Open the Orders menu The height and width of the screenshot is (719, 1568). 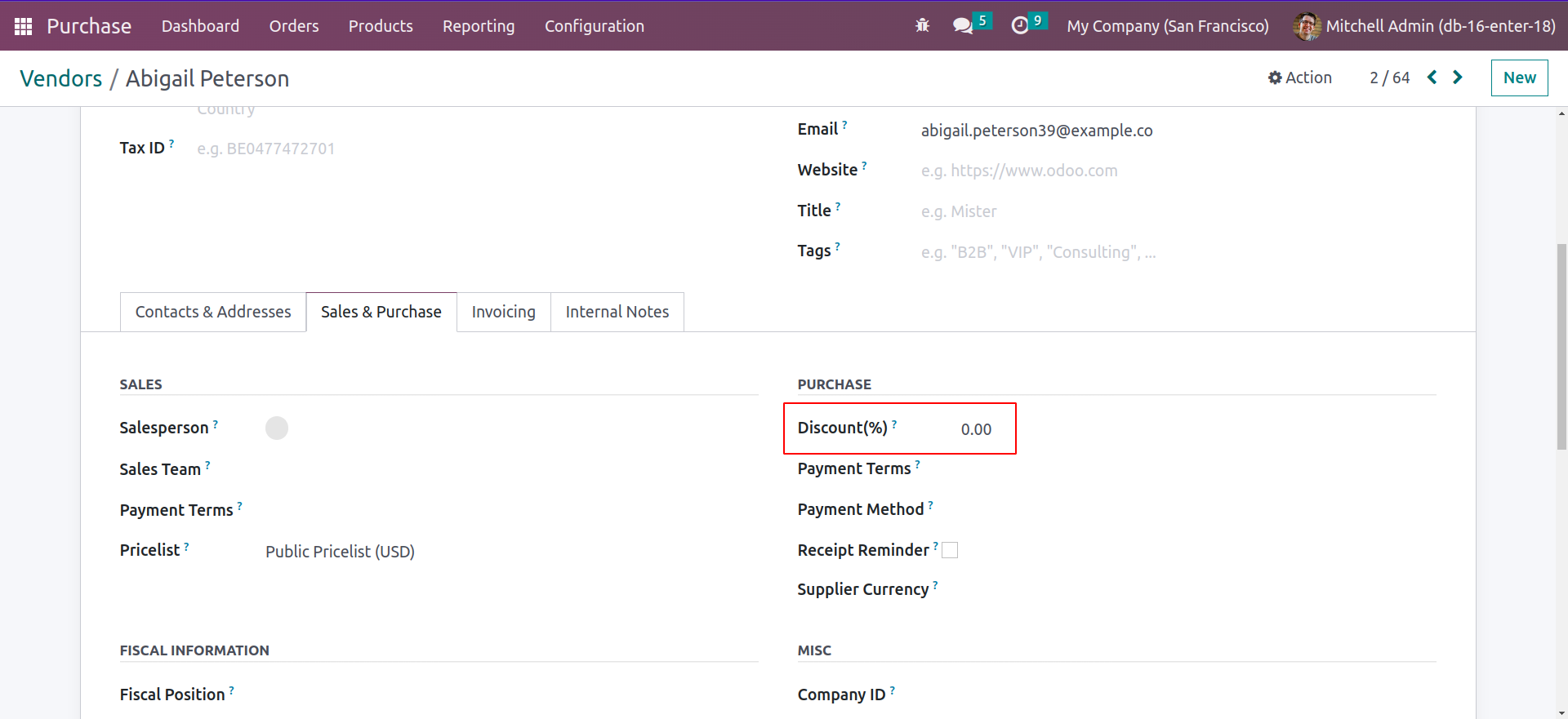(x=294, y=26)
